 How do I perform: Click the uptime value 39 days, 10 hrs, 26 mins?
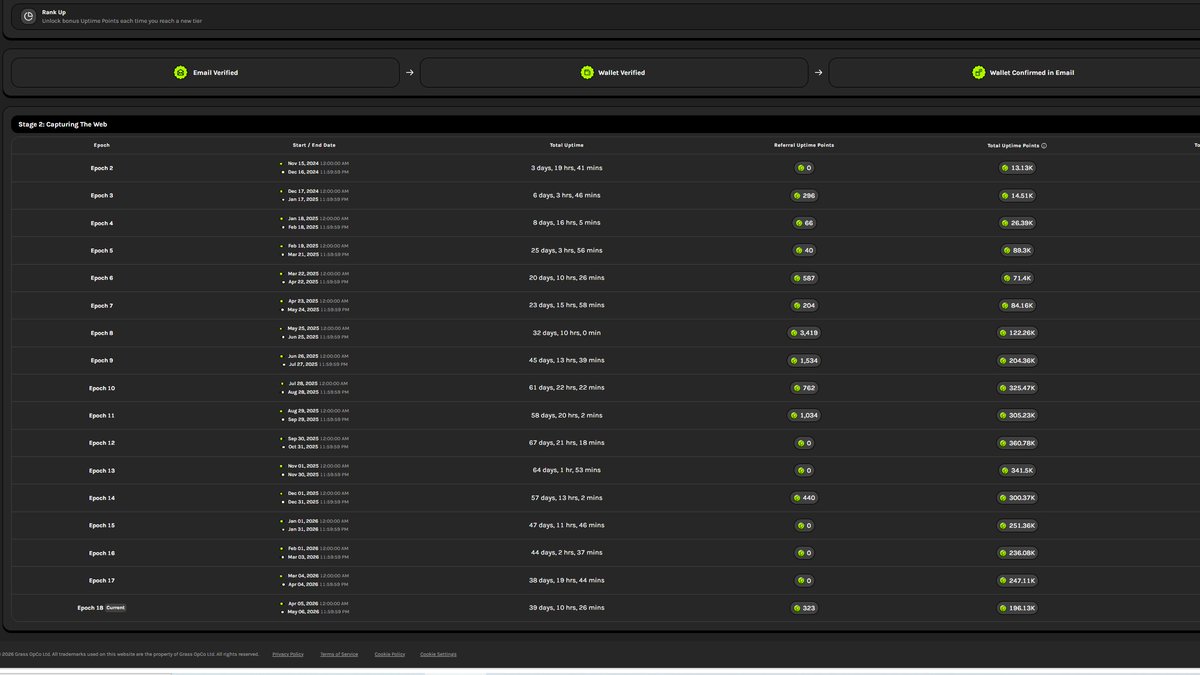(567, 608)
